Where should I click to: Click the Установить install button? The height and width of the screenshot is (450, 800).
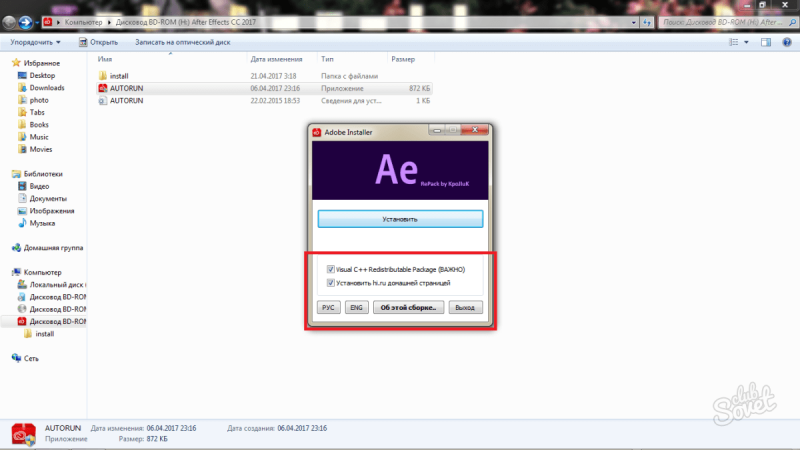coord(400,219)
